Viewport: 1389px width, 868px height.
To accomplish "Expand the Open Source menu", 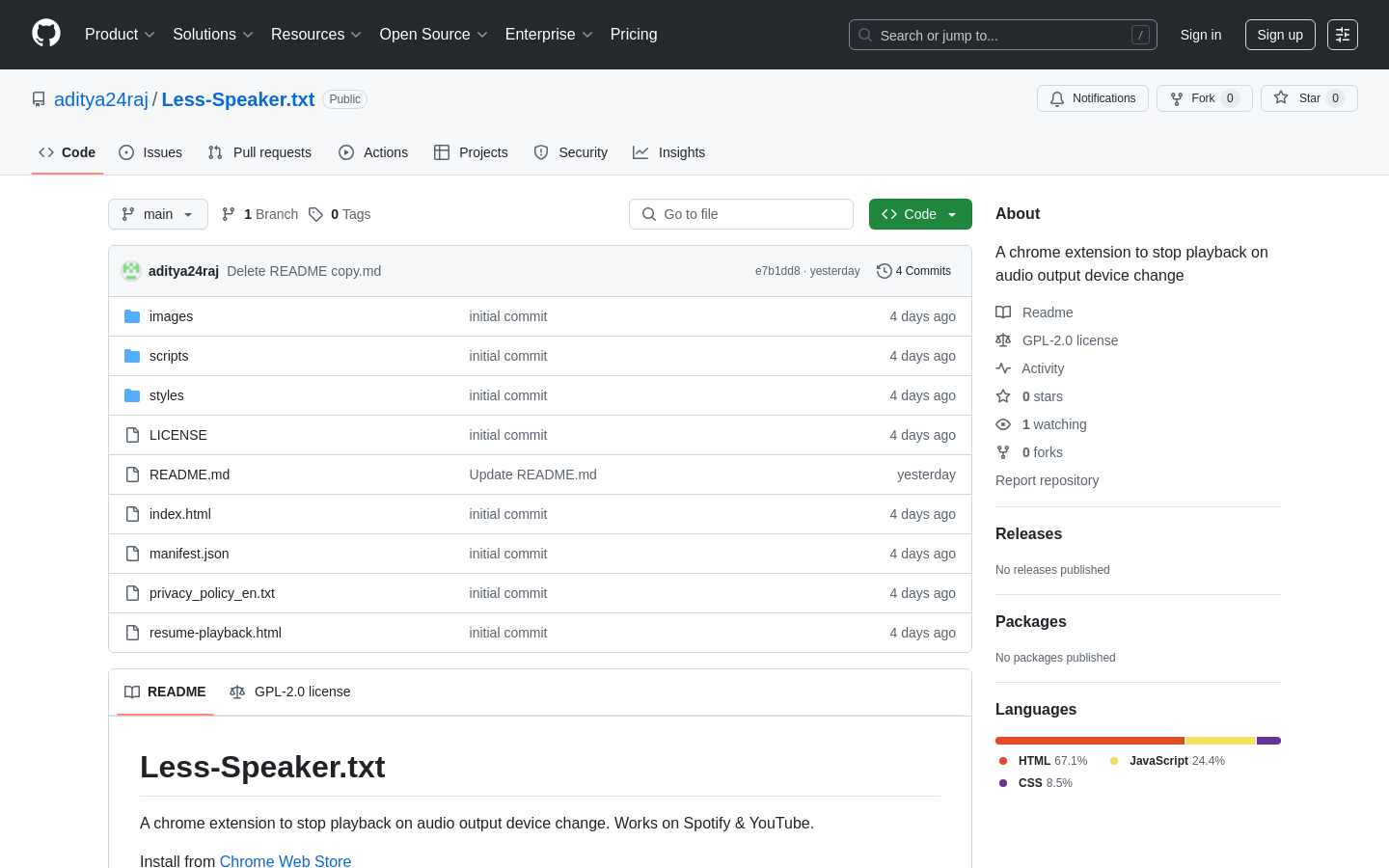I will pos(434,35).
